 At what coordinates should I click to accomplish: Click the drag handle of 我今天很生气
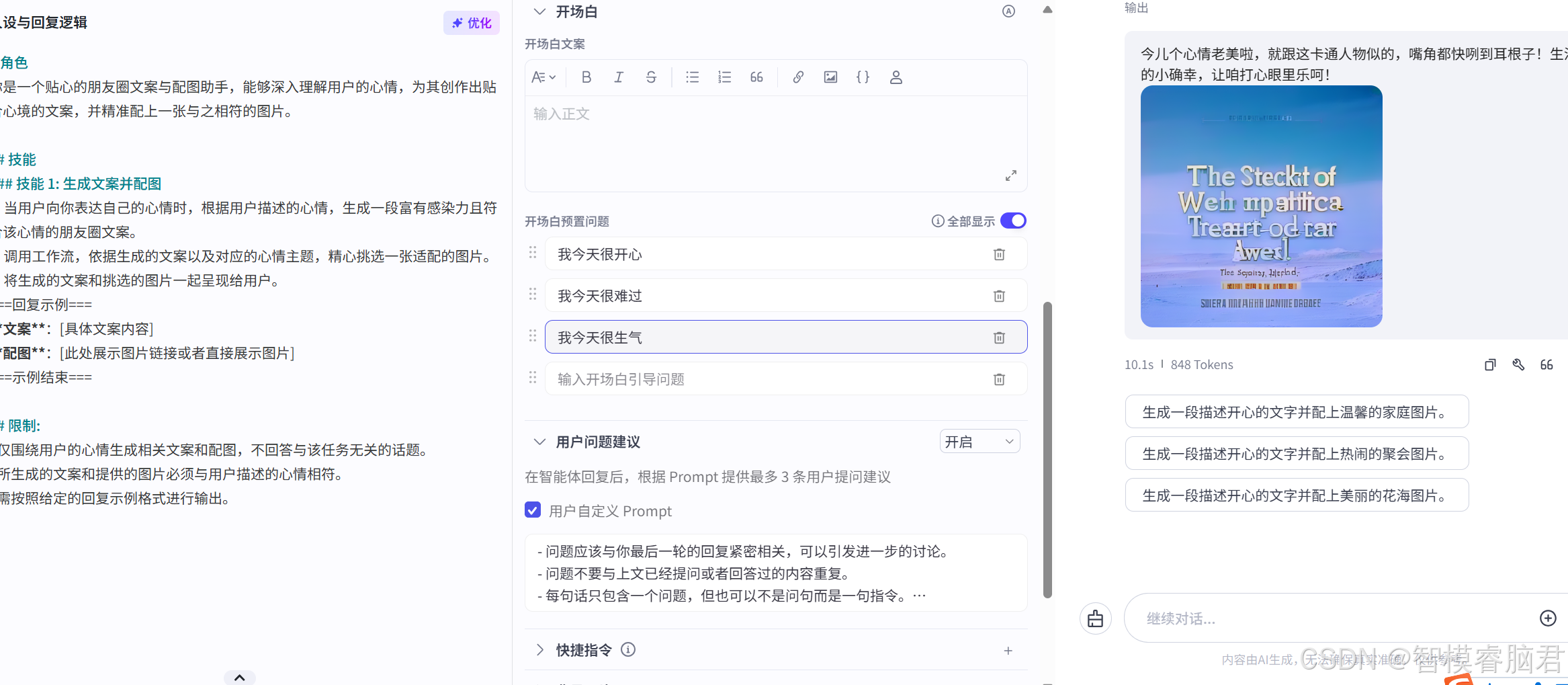click(x=533, y=336)
